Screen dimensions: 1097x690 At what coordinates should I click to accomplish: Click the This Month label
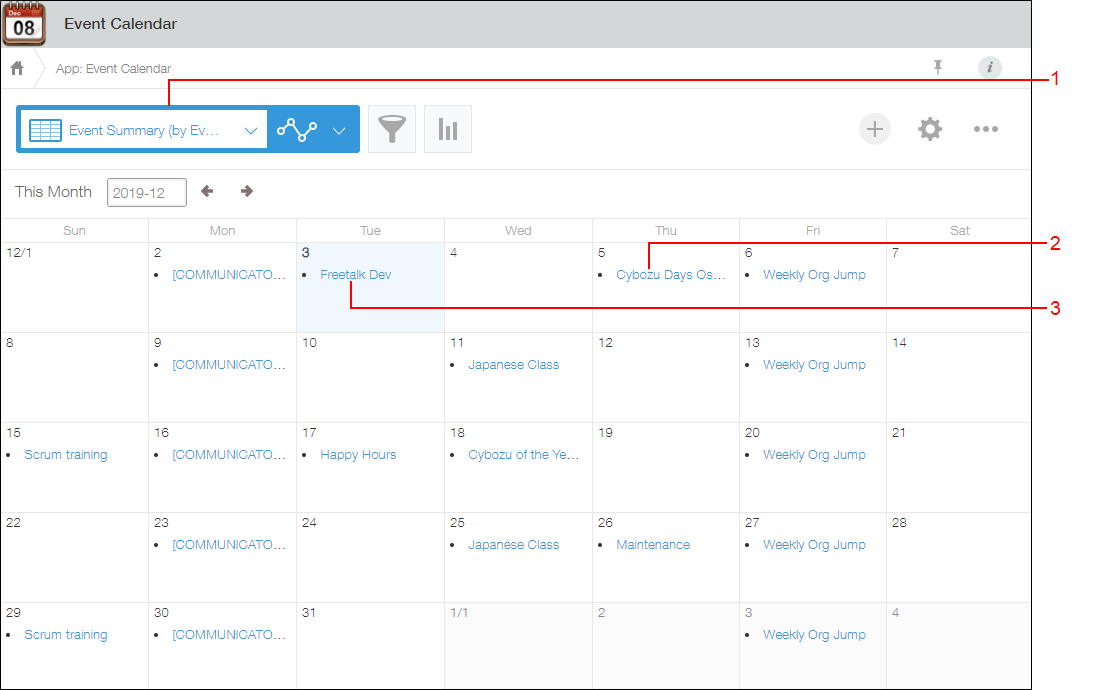coord(53,191)
